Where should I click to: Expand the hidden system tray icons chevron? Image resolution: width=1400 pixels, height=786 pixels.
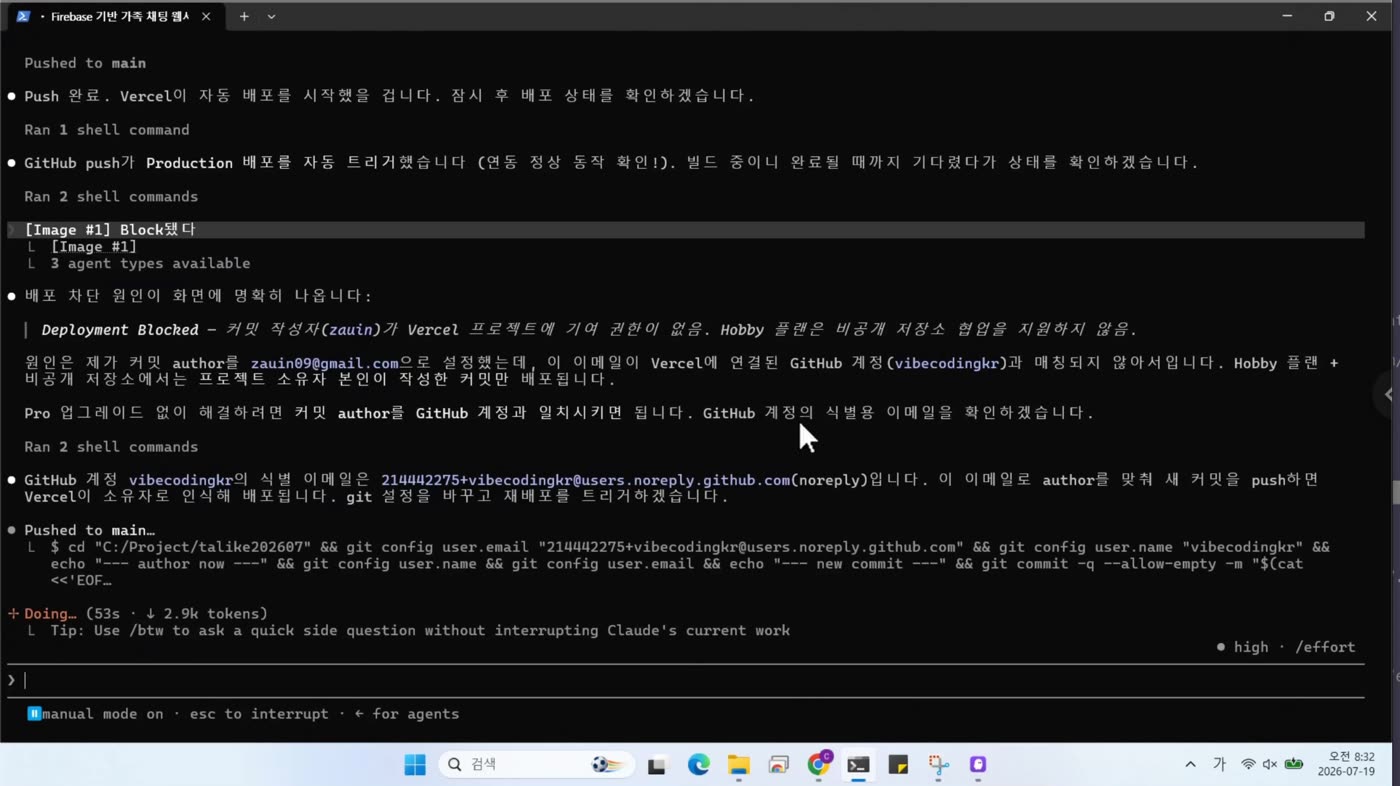1190,764
